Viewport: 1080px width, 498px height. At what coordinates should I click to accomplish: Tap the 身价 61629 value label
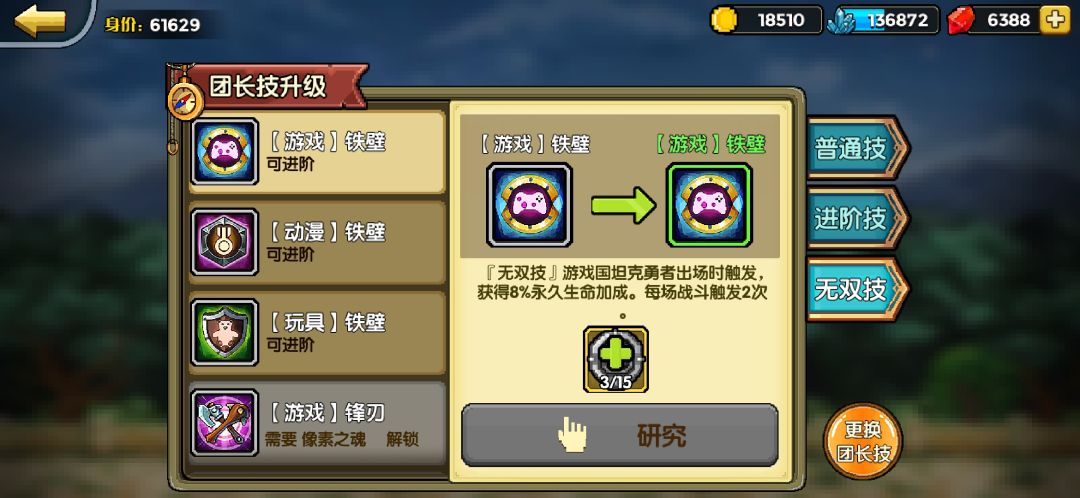point(152,25)
